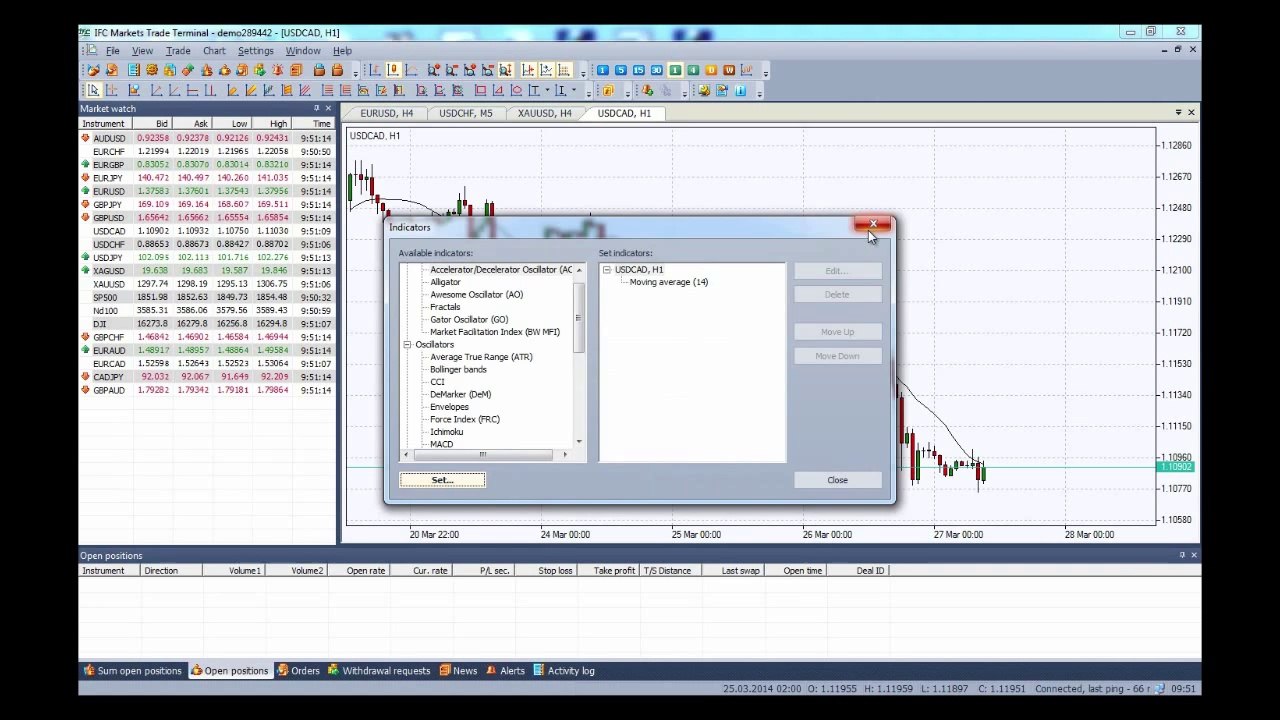
Task: Pick the ellipse shape drawing tool
Action: [x=516, y=90]
